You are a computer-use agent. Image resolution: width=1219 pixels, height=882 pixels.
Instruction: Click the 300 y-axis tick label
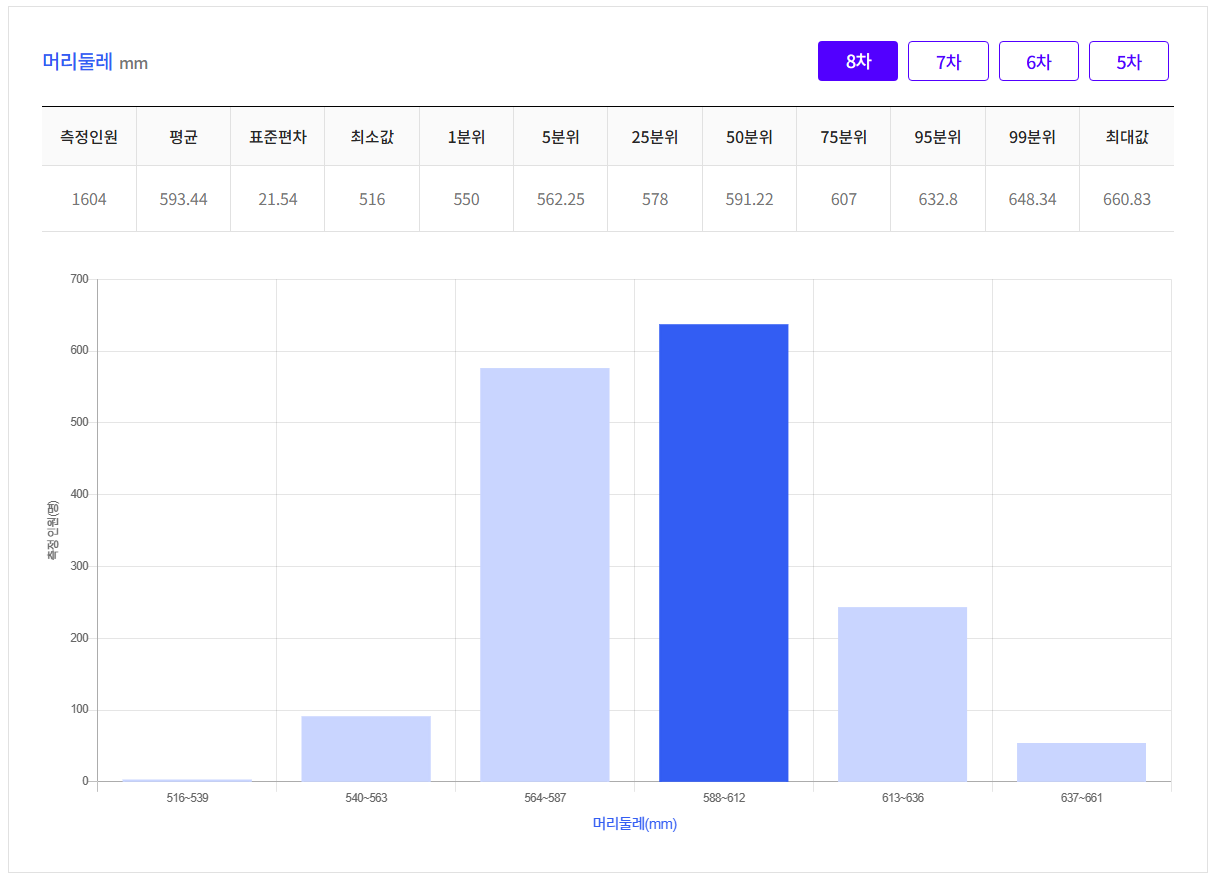[x=79, y=566]
